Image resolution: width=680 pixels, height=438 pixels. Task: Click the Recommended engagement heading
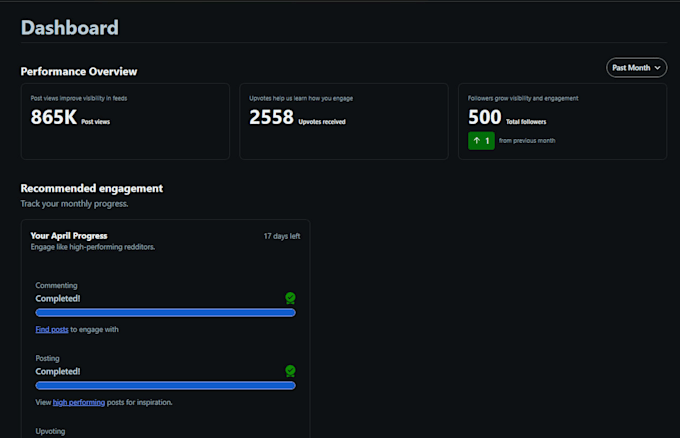(92, 189)
